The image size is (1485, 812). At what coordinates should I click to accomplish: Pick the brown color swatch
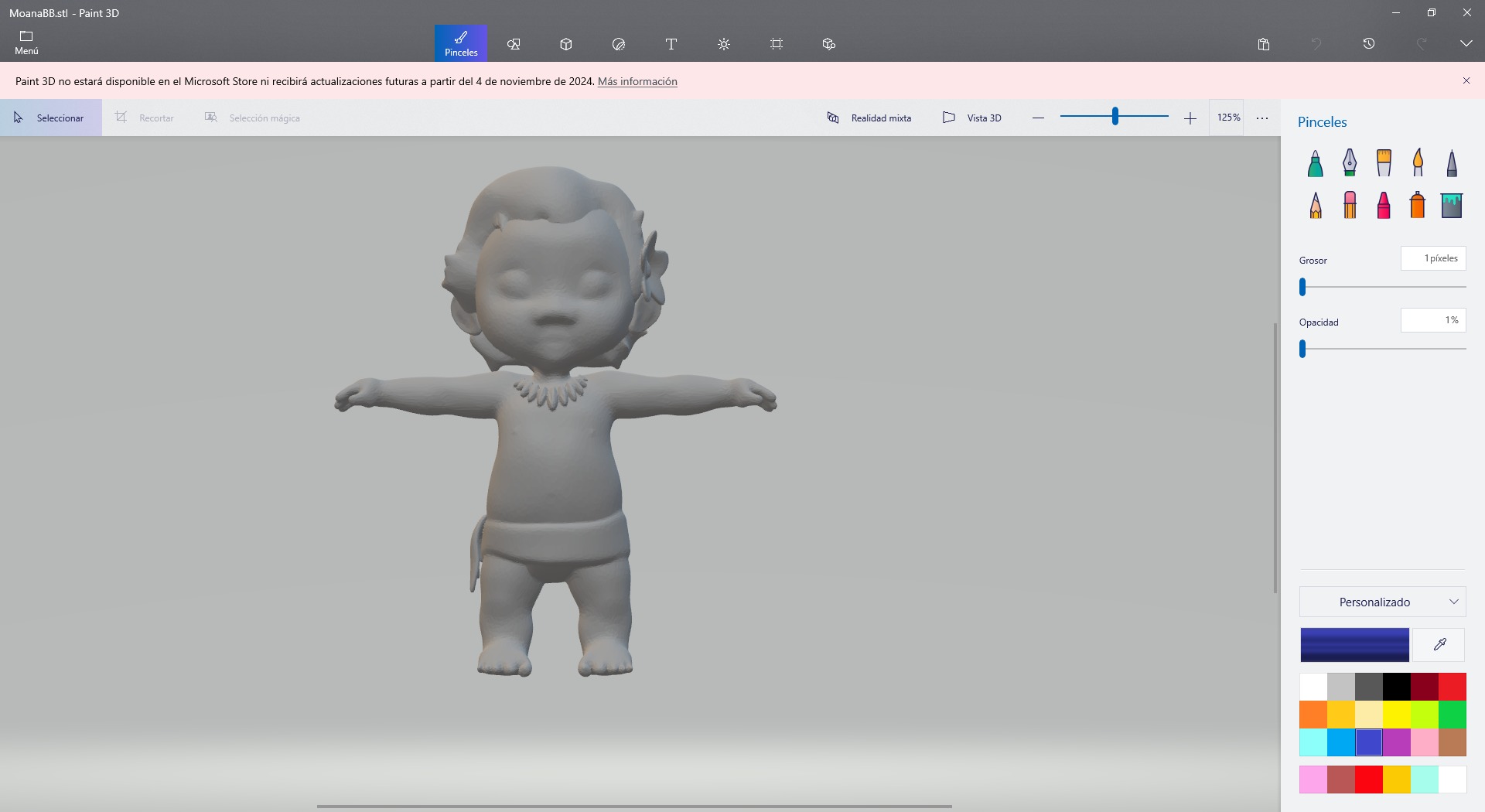coord(1453,742)
